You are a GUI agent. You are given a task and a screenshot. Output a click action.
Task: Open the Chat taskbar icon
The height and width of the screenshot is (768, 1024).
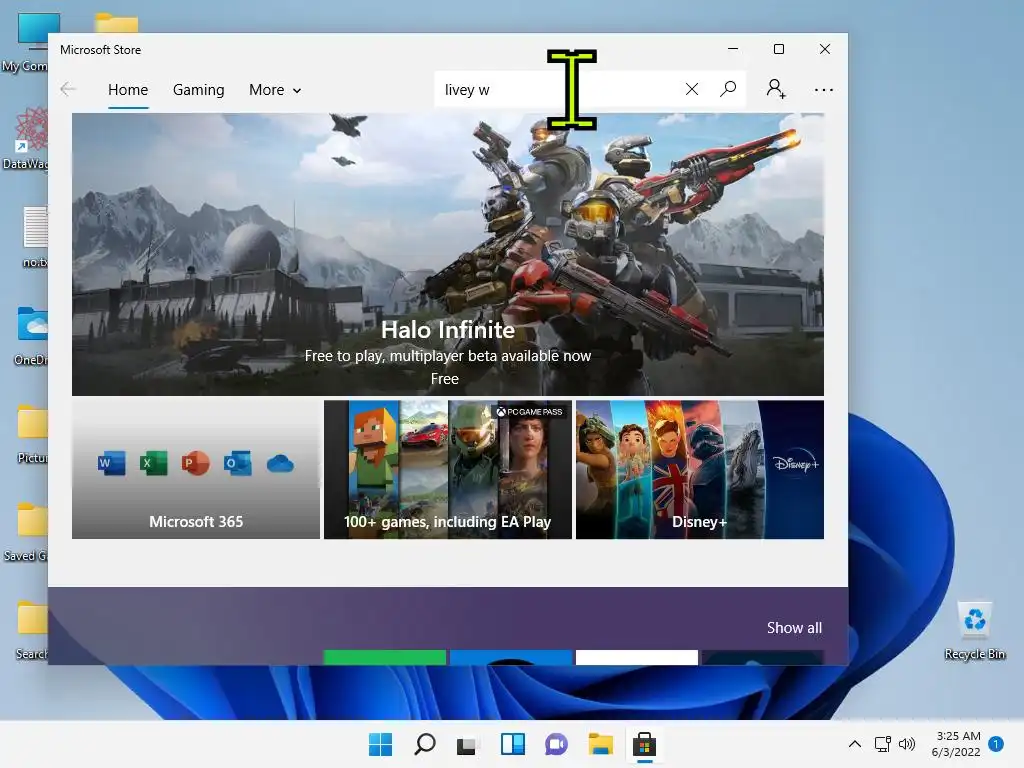[x=556, y=744]
